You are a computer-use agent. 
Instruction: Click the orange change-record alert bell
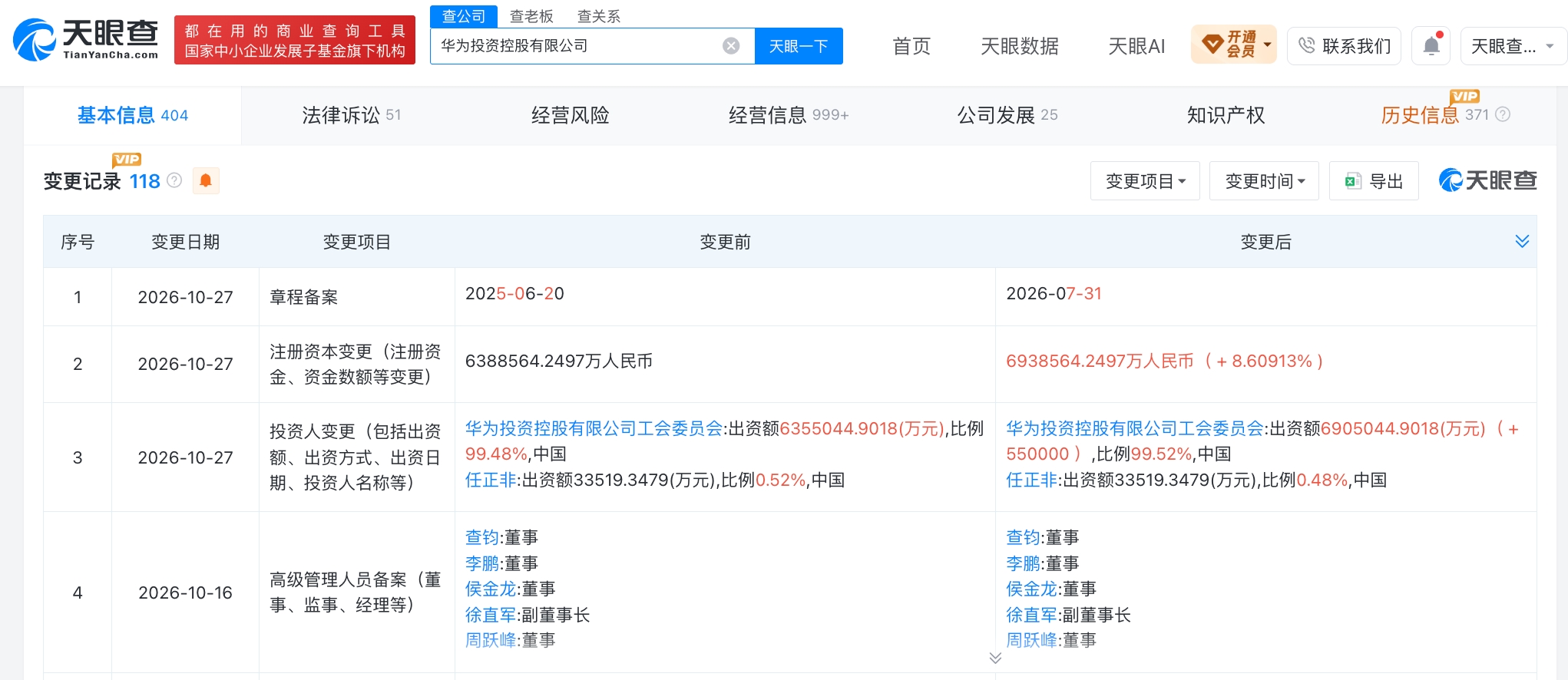pos(206,180)
